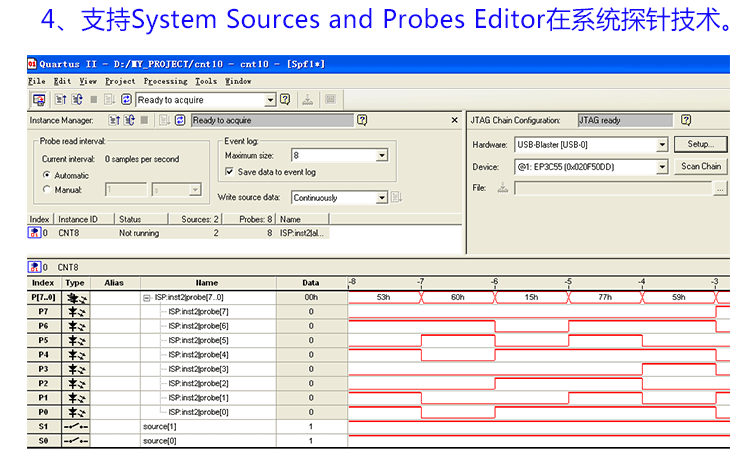The image size is (750, 463).
Task: Toggle Save data to event log checkbox
Action: [229, 171]
